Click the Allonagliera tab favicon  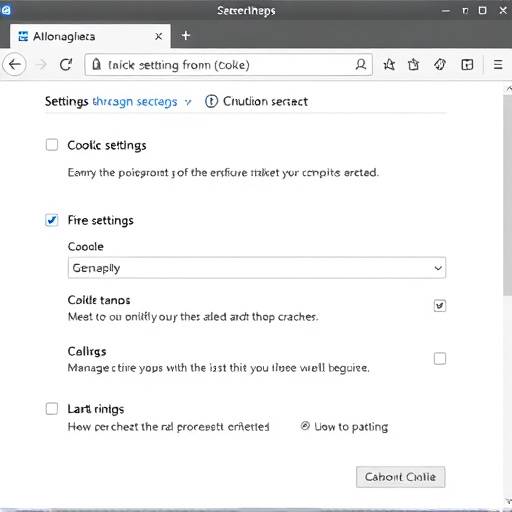(23, 36)
